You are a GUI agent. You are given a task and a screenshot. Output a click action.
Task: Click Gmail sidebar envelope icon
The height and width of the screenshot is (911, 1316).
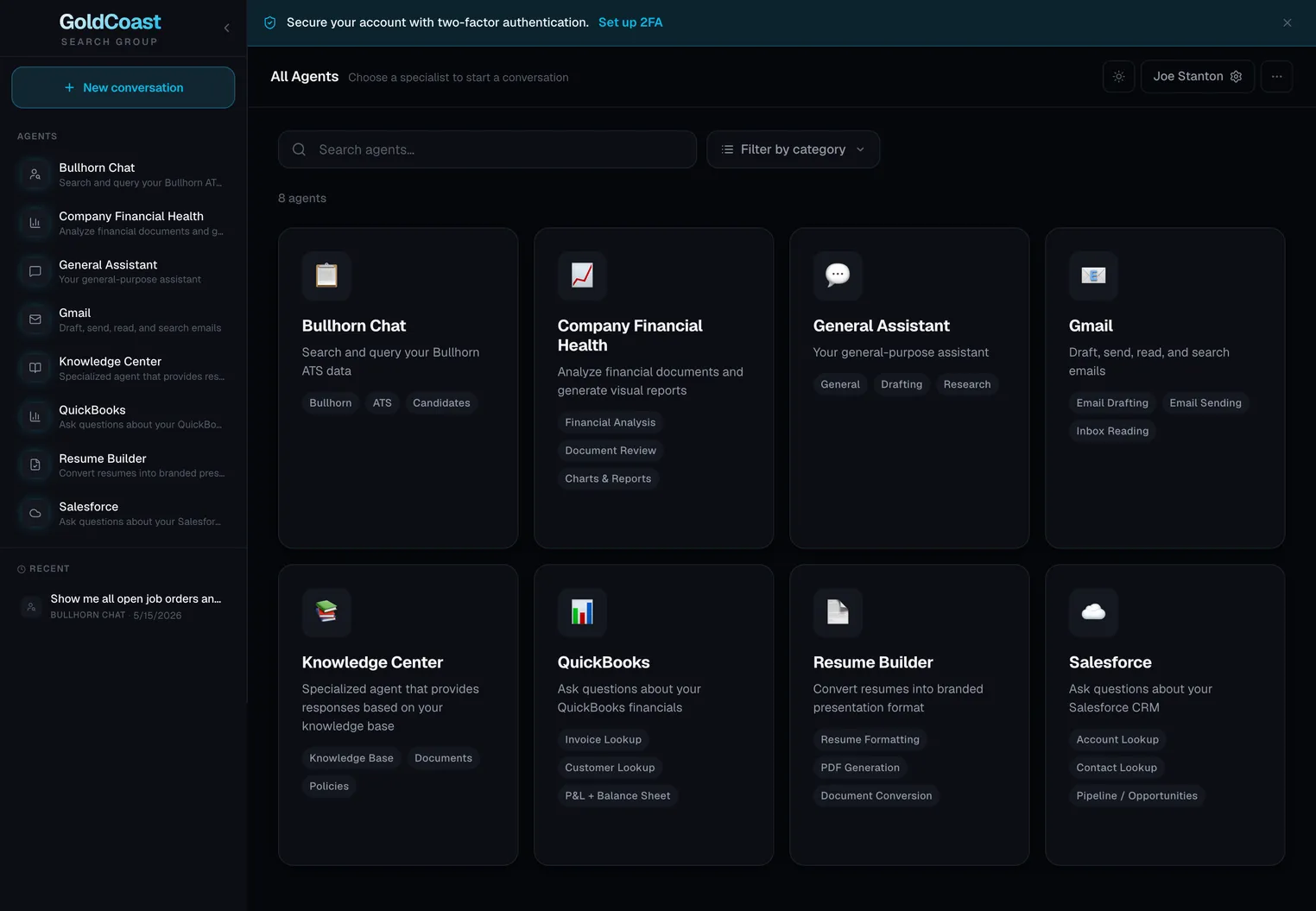pos(35,319)
